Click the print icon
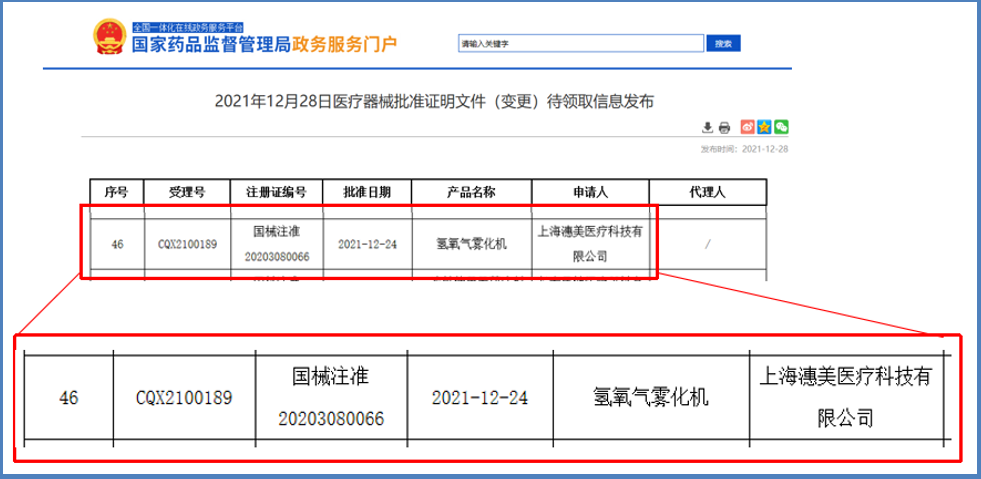981x479 pixels. pyautogui.click(x=724, y=128)
